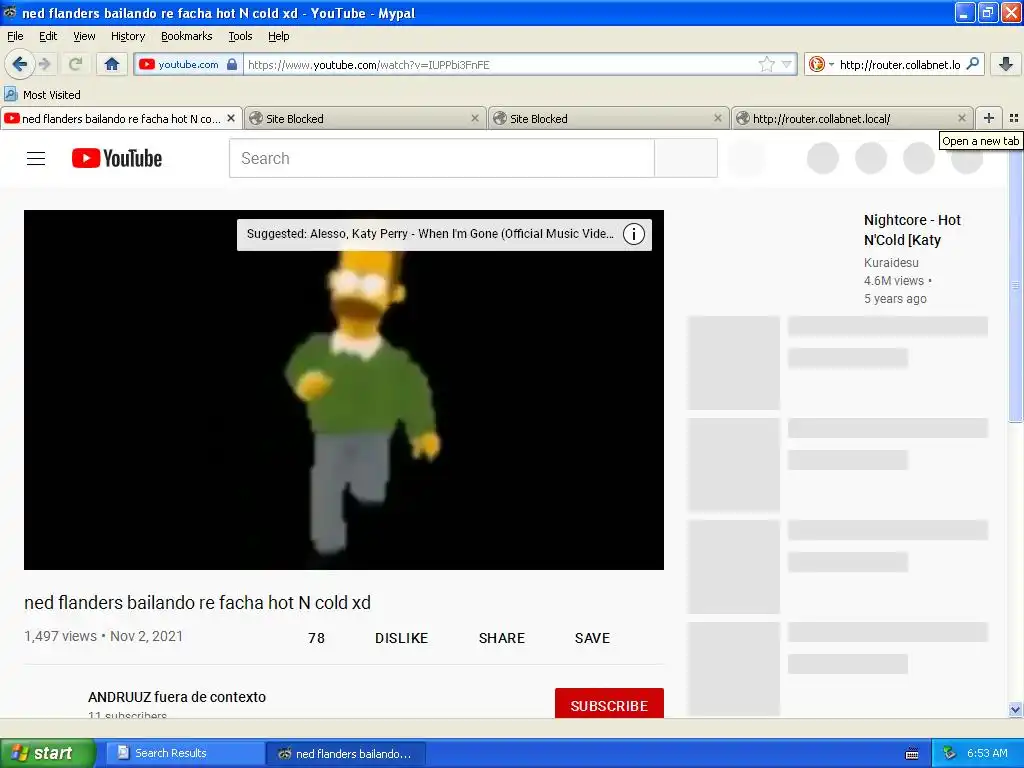Switch to the second Site Blocked tab

609,119
